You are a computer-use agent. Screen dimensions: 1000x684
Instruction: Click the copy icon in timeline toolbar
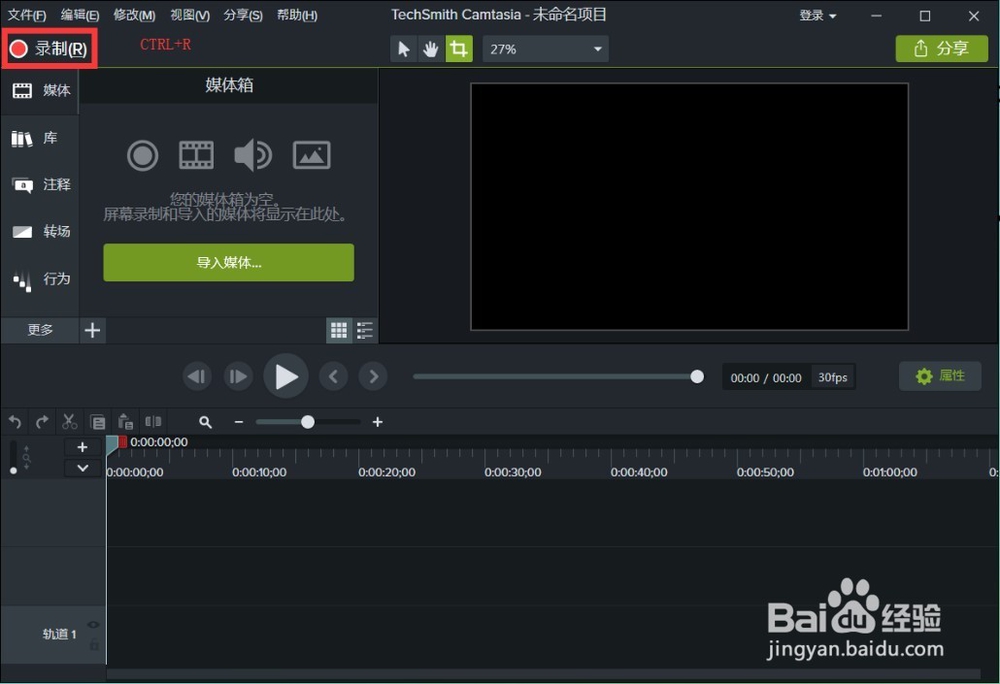98,422
